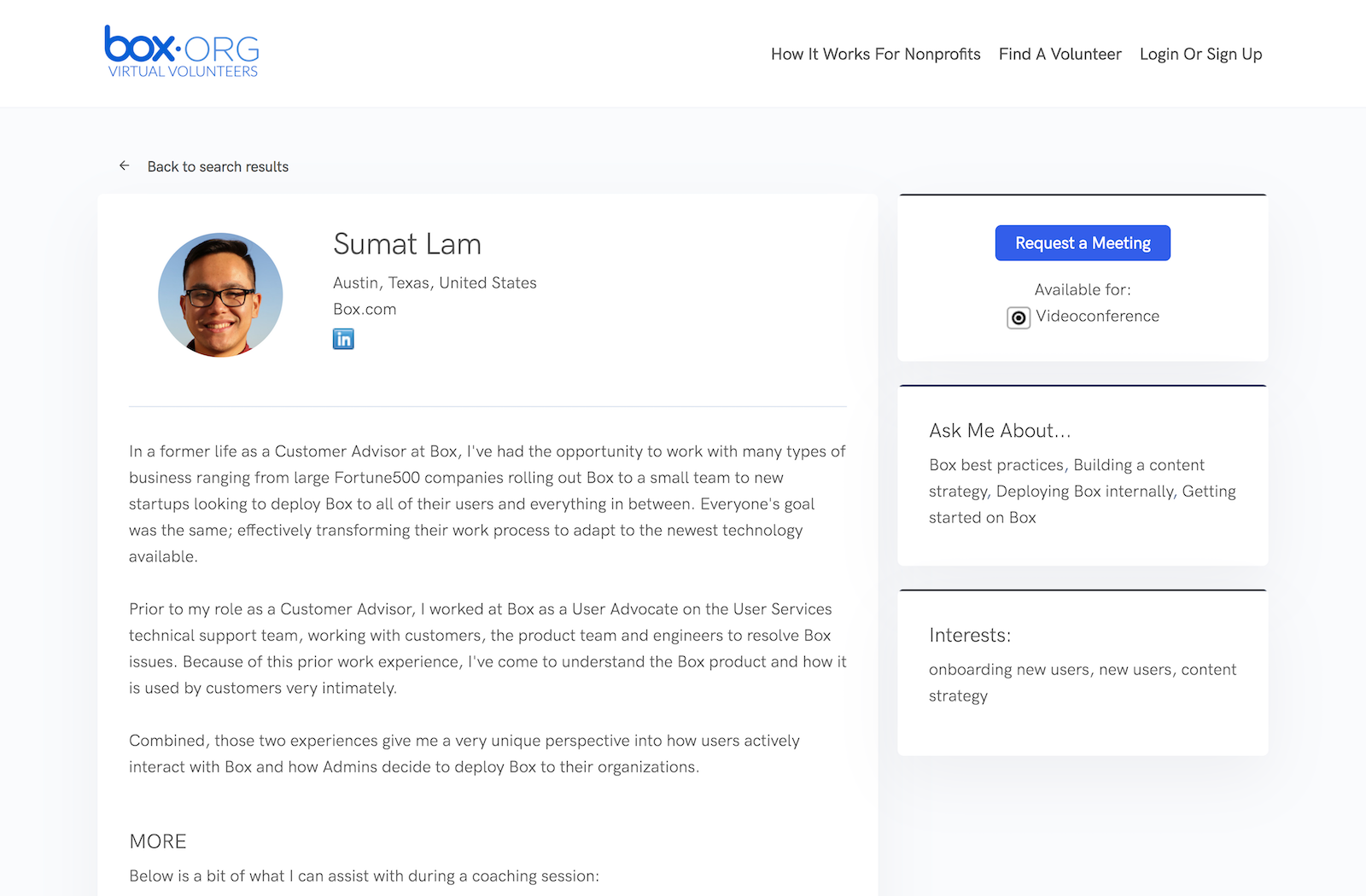This screenshot has width=1366, height=896.
Task: Click Sumat Lam's profile photo
Action: point(220,294)
